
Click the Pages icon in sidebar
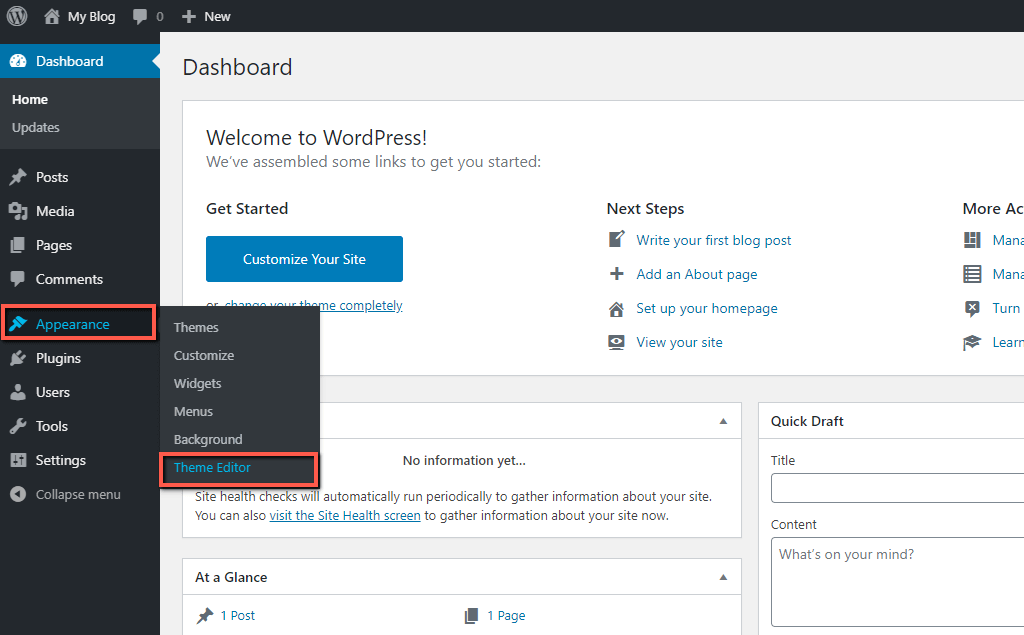[x=18, y=245]
